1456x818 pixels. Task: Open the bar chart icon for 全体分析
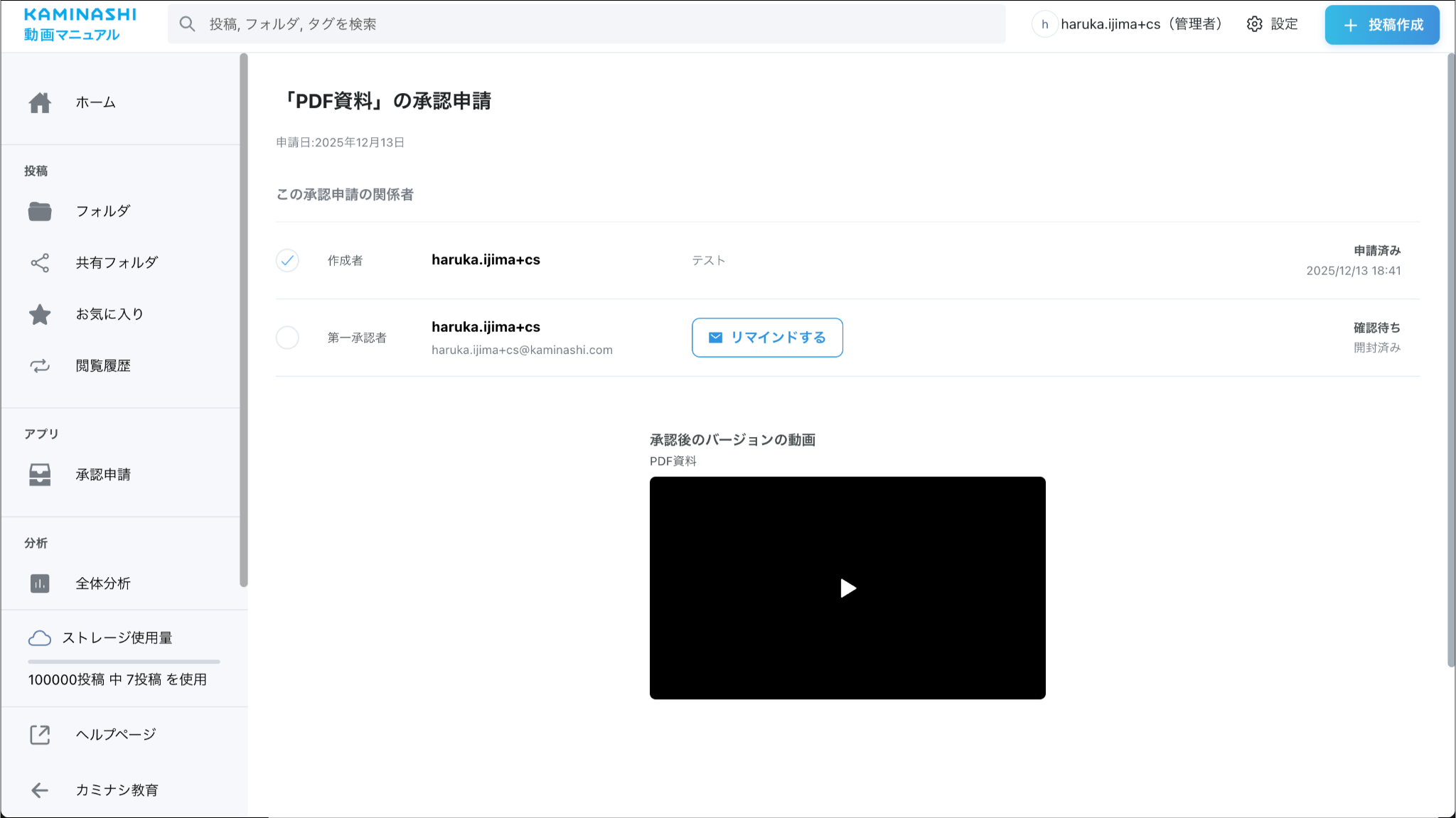40,583
